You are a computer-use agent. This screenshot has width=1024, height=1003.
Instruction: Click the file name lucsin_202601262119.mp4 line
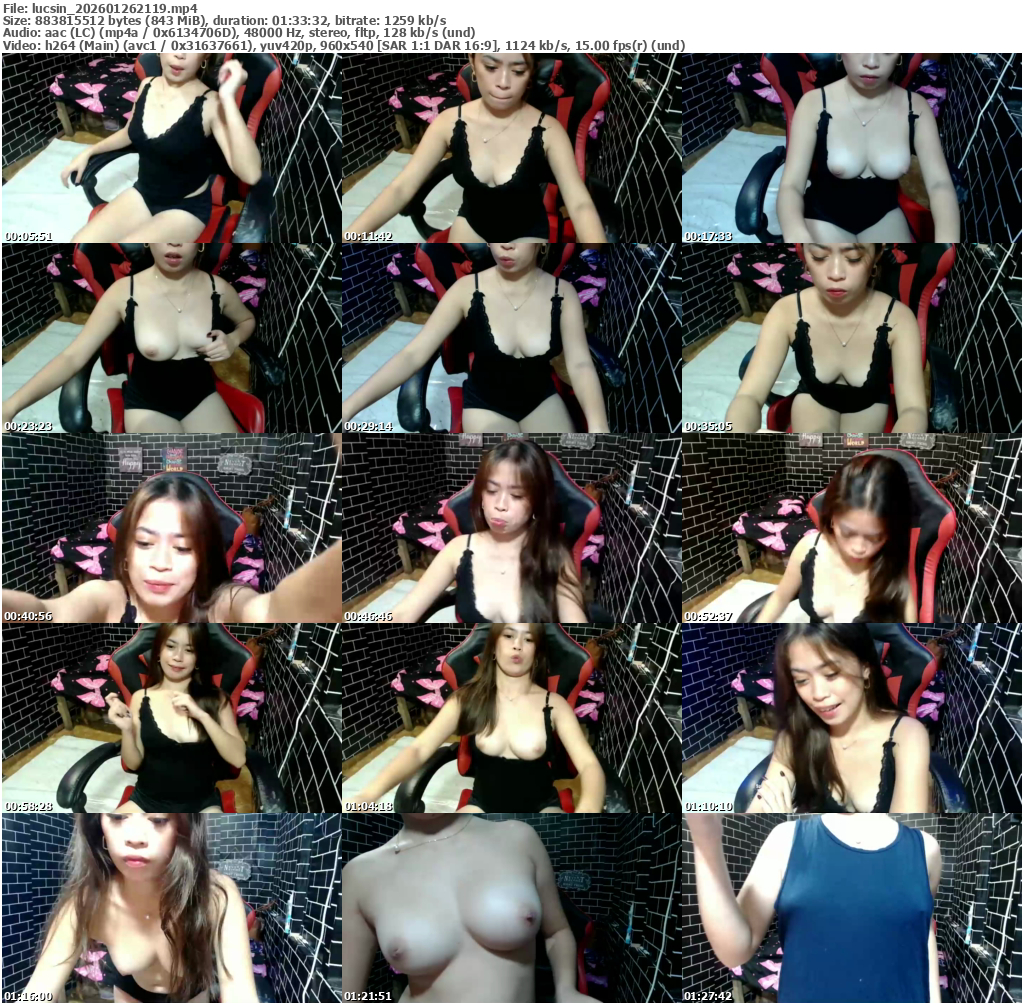(100, 8)
